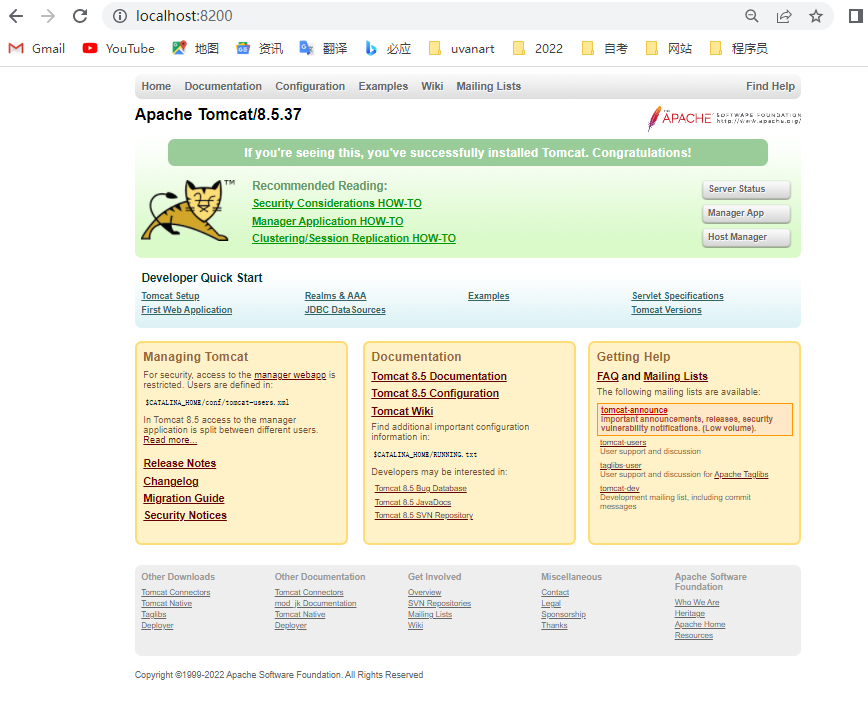Open Mailing Lists in the navigation bar

coord(488,86)
